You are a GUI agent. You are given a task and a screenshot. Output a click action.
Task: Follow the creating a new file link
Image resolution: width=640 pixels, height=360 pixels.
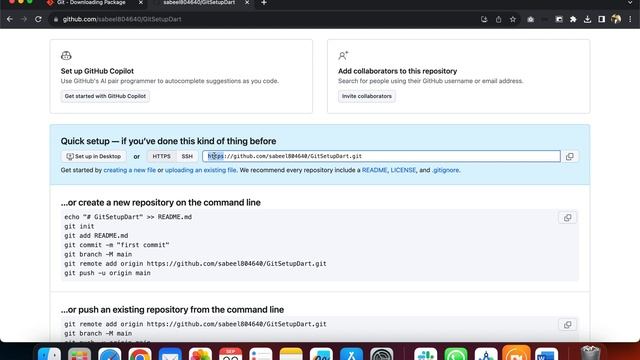click(130, 170)
